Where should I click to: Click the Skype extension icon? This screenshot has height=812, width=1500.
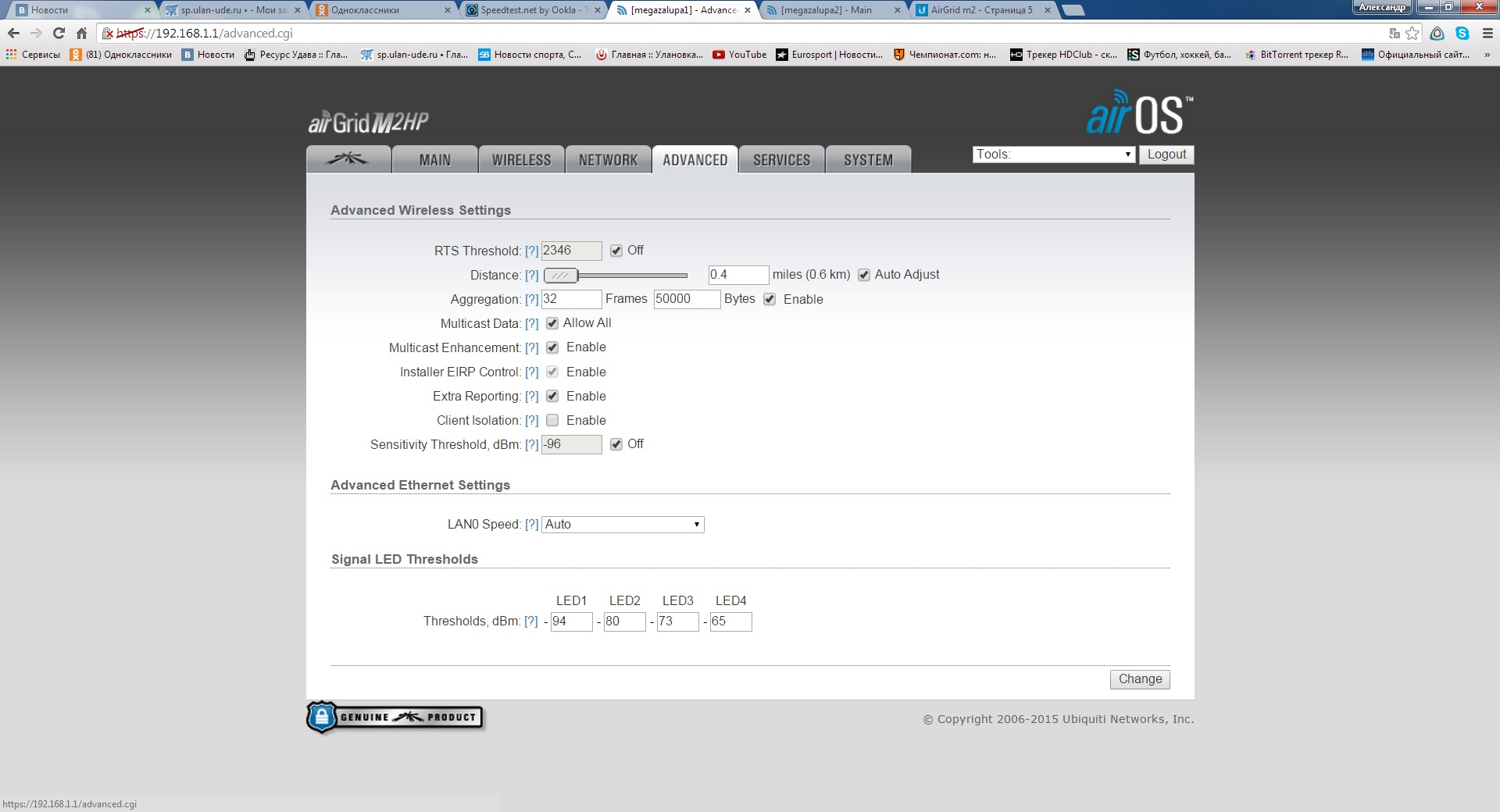pyautogui.click(x=1462, y=33)
